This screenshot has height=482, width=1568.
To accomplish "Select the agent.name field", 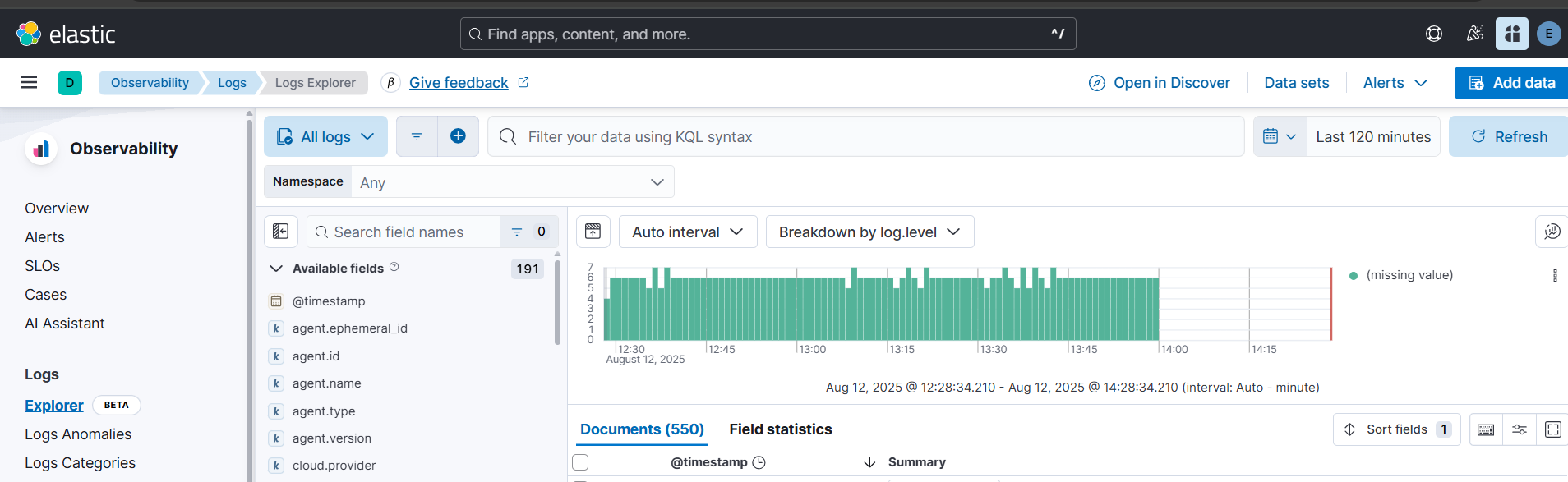I will click(326, 383).
